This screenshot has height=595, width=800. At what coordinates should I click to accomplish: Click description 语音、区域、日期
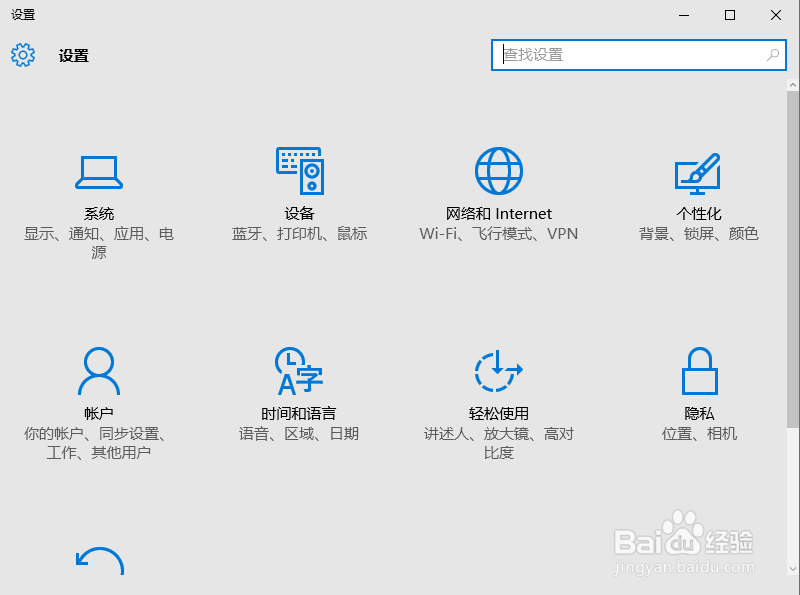299,434
